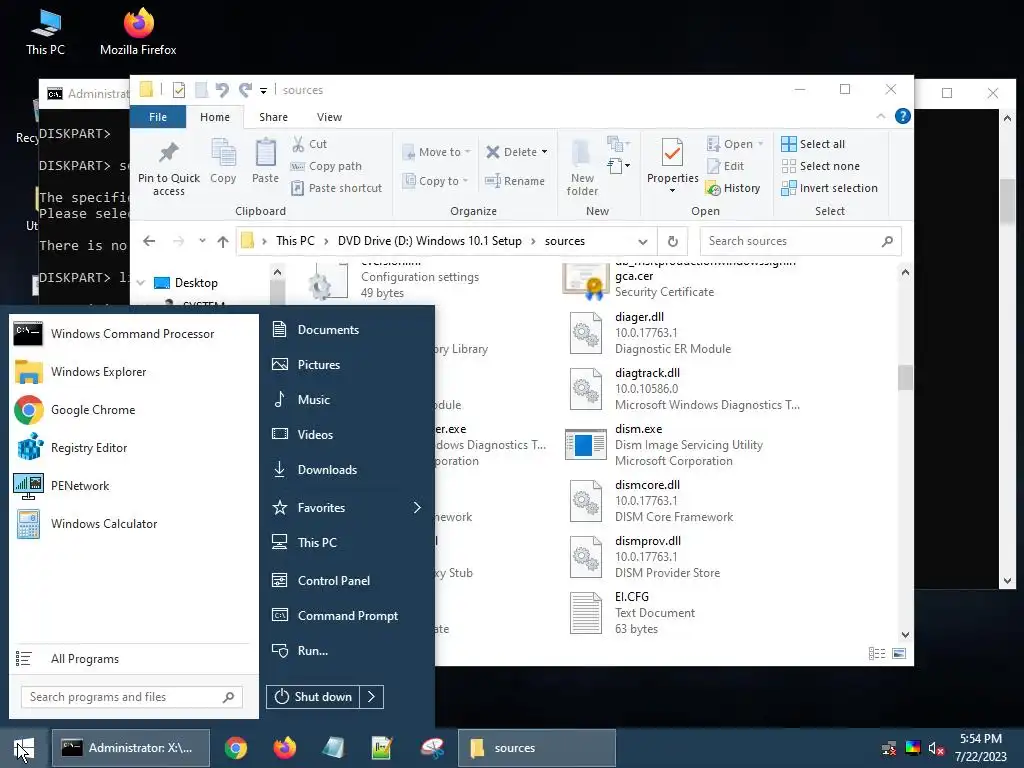Select the Home ribbon tab
The image size is (1024, 768).
click(215, 117)
